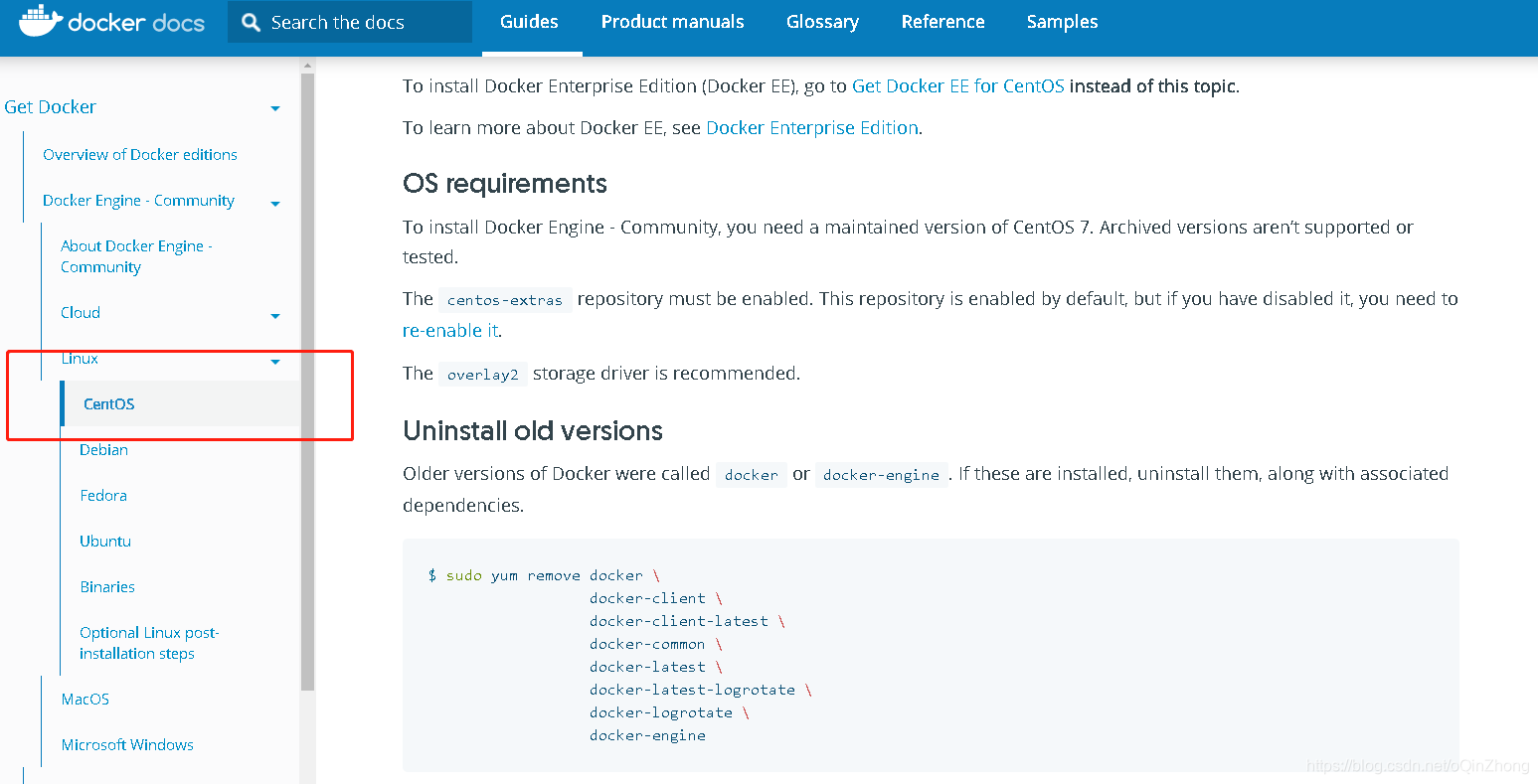Focus the Search the docs field
This screenshot has height=784, width=1538.
click(x=350, y=22)
